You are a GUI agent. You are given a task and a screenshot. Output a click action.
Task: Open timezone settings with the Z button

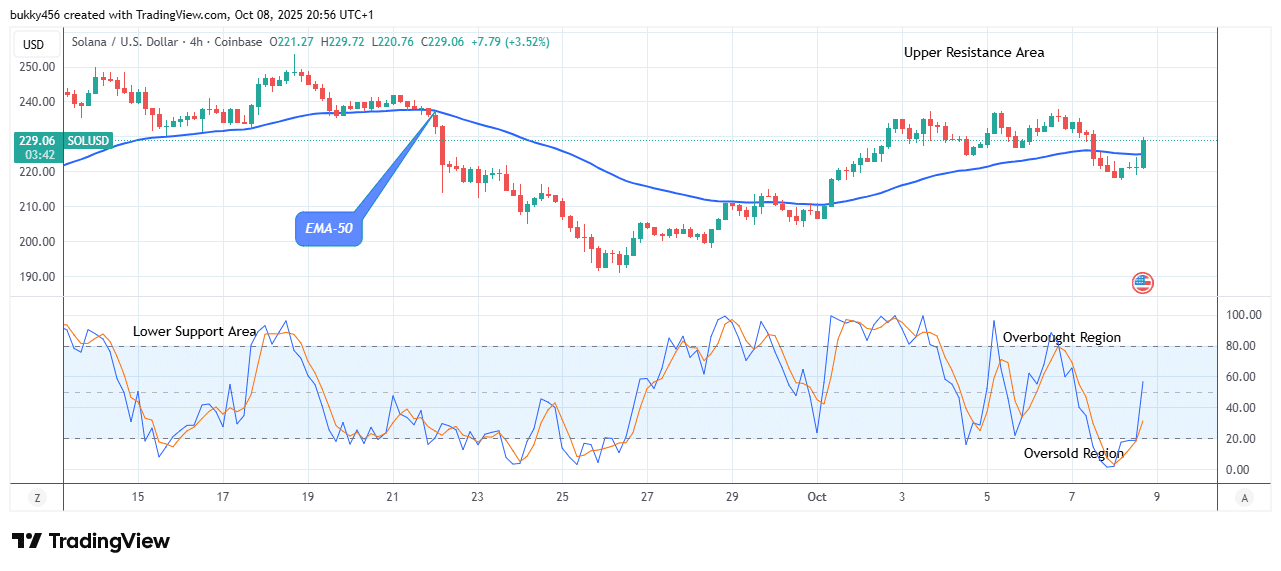pyautogui.click(x=37, y=497)
